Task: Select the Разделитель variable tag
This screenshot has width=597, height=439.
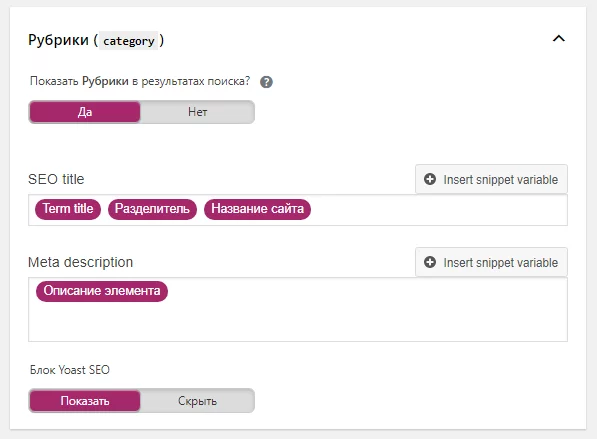Action: (x=152, y=209)
